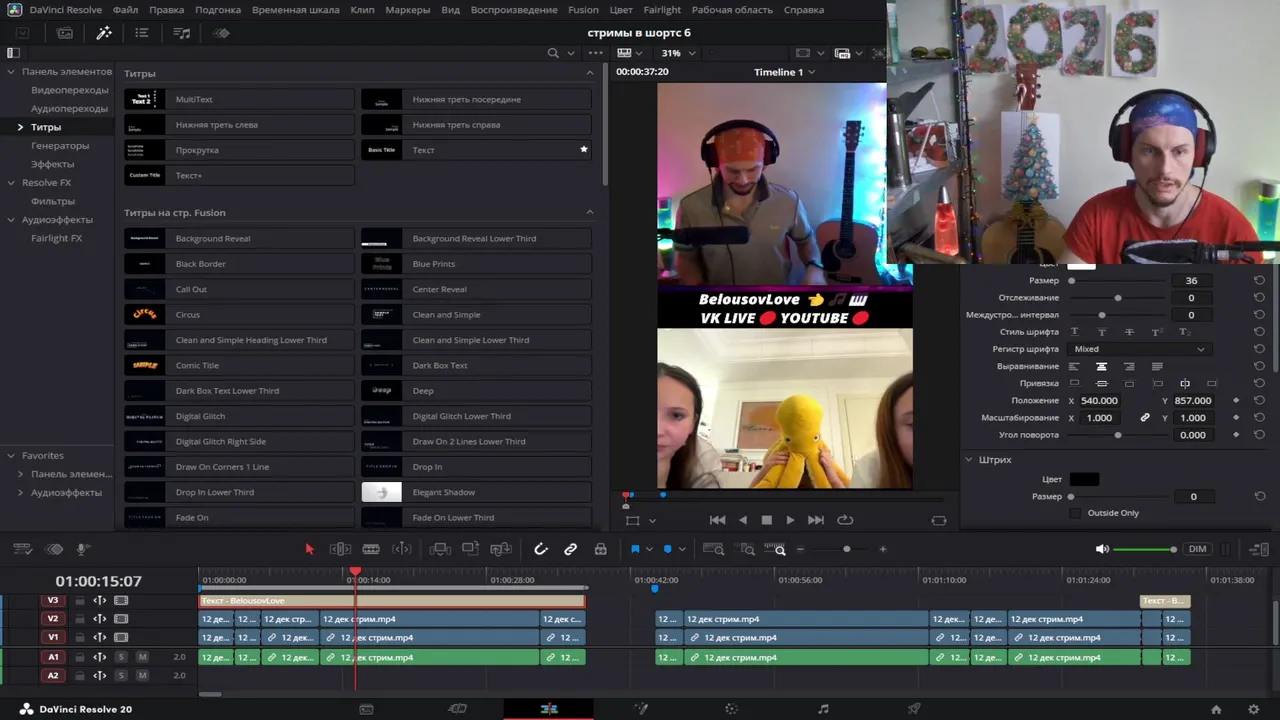Open the Fusion page at the bottom bar
Viewport: 1280px width, 720px height.
pyautogui.click(x=641, y=709)
